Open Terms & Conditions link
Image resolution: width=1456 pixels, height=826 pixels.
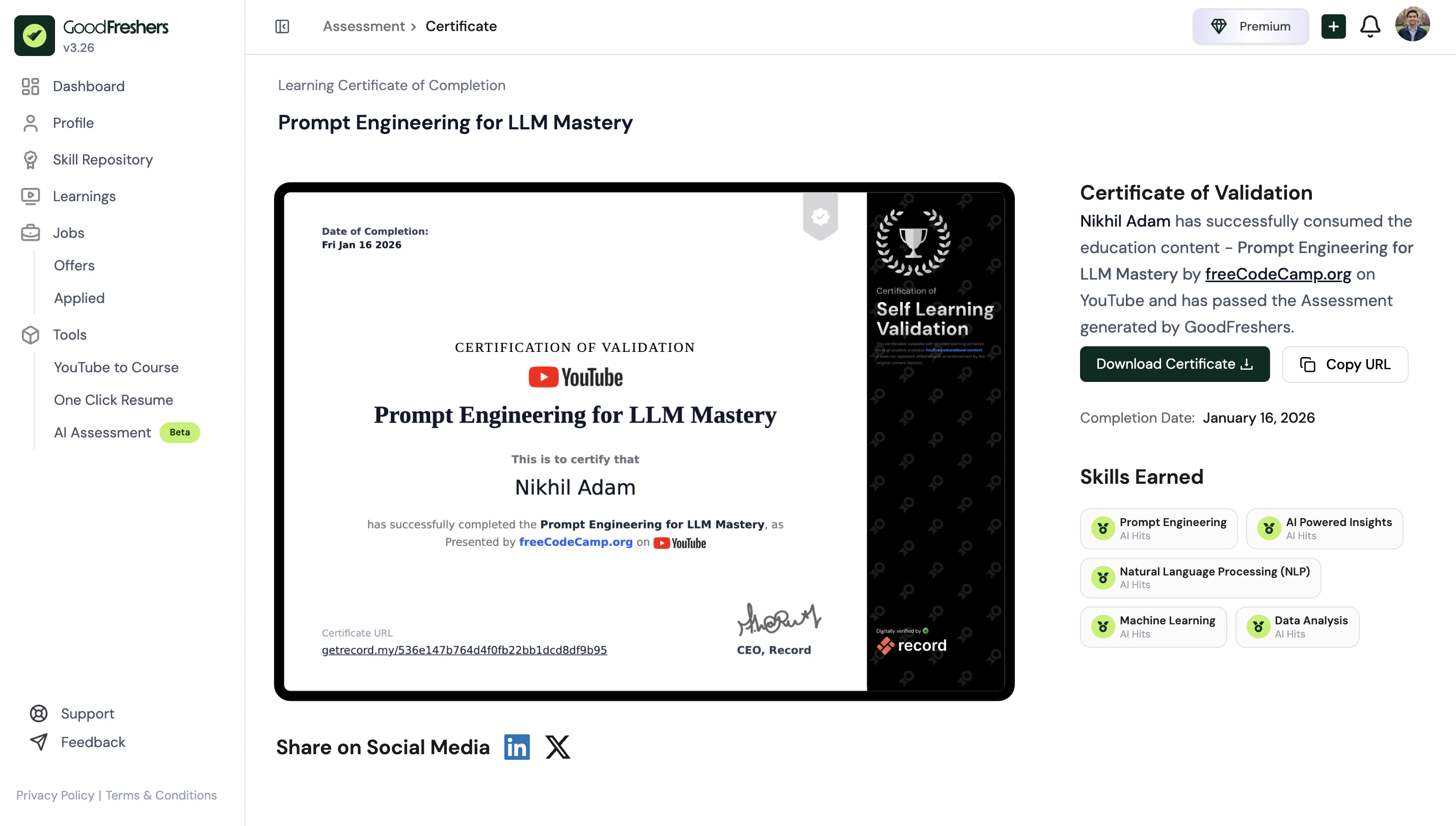tap(161, 795)
